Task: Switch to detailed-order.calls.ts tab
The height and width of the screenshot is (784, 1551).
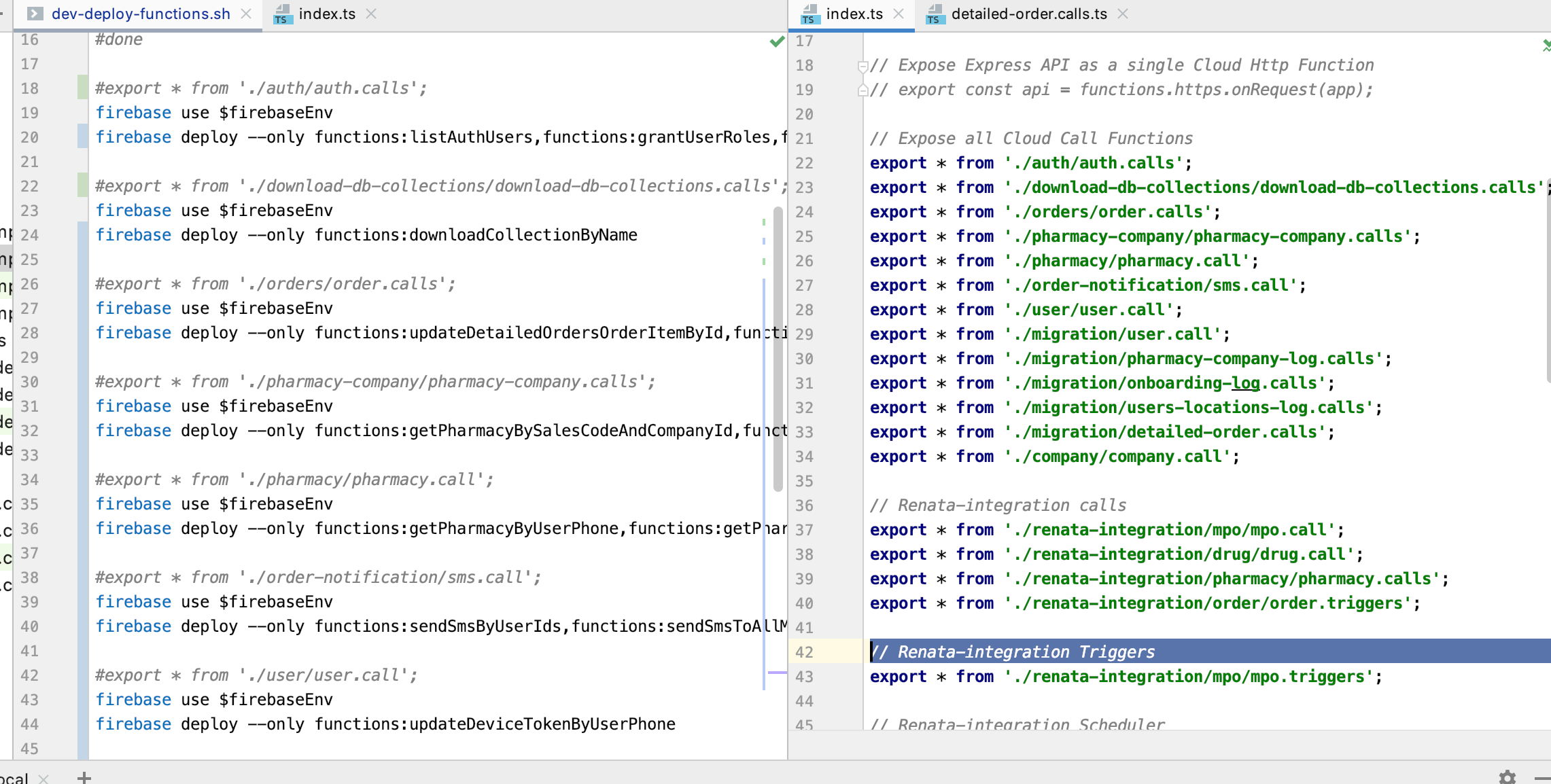Action: (1028, 14)
